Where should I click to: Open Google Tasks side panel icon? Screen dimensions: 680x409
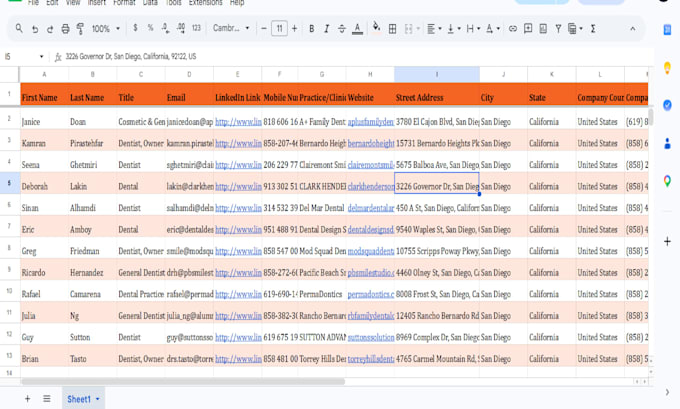[x=667, y=105]
